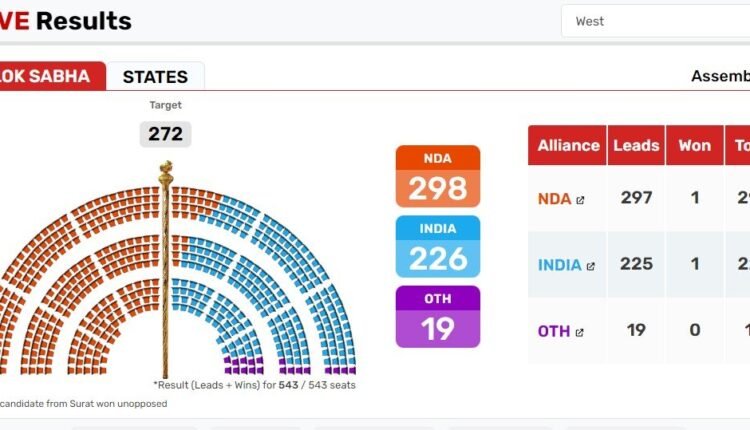Viewport: 750px width, 430px height.
Task: Open the INDIA alliance link in the table
Action: coord(560,265)
